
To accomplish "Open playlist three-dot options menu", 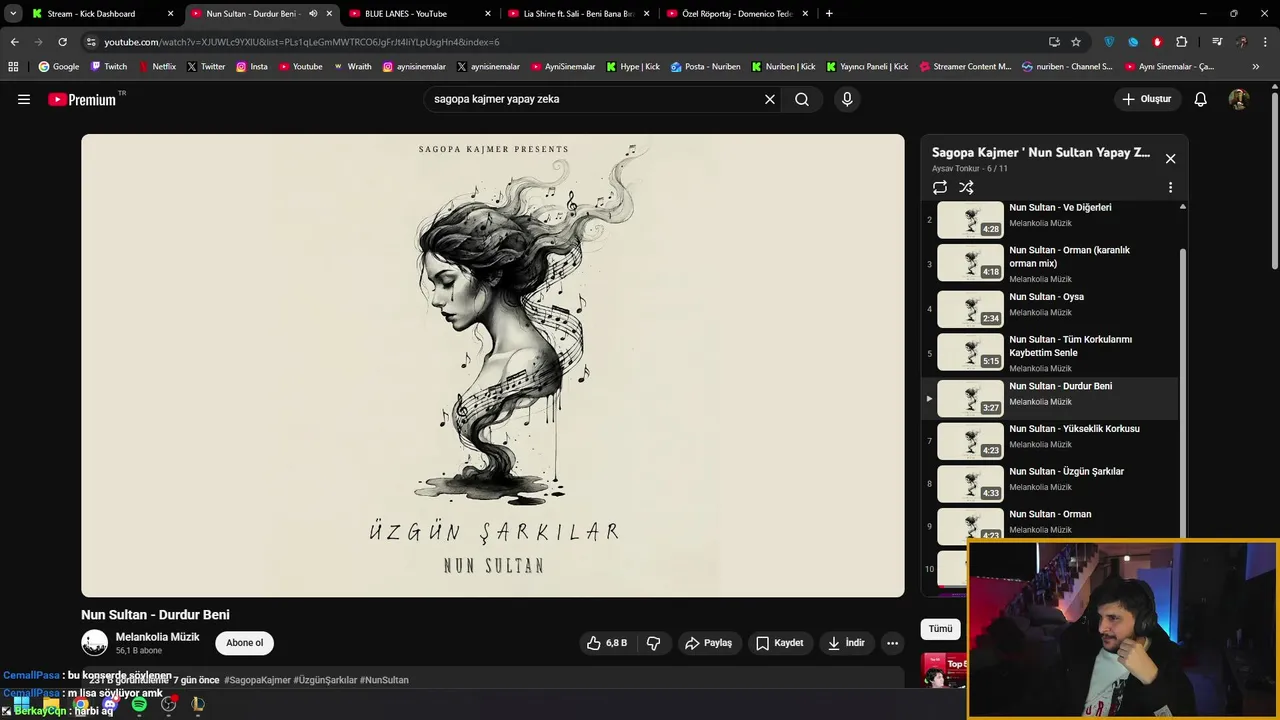I will point(1170,187).
